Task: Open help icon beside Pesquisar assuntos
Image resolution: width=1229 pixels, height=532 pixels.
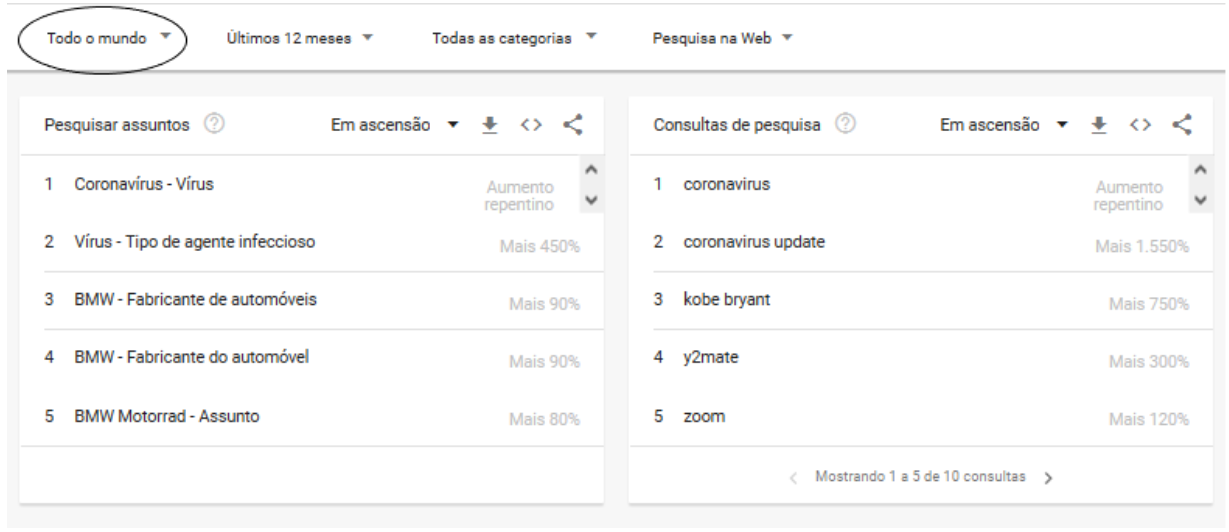Action: pyautogui.click(x=212, y=125)
